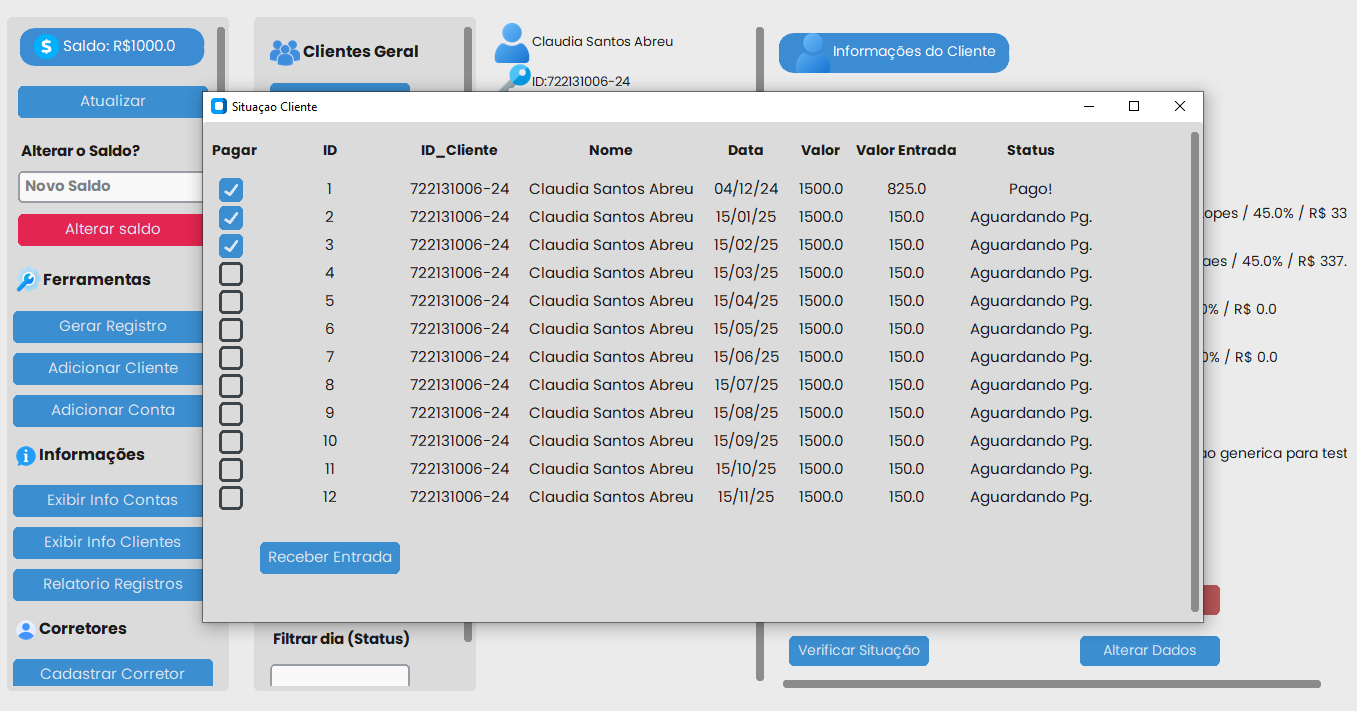Screen dimensions: 1357x711
Task: Uncheck the Pagar checkbox for installment 3
Action: tap(231, 246)
